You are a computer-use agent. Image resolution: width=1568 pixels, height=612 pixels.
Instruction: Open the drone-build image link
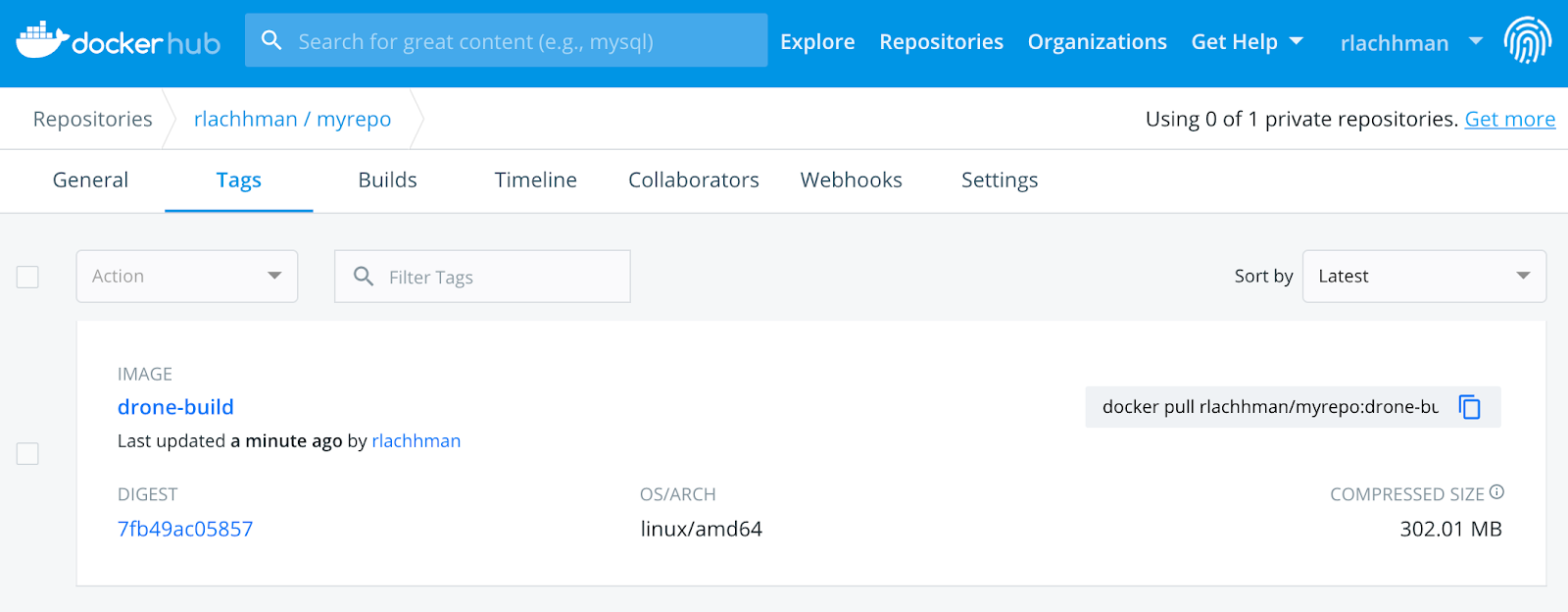point(175,407)
